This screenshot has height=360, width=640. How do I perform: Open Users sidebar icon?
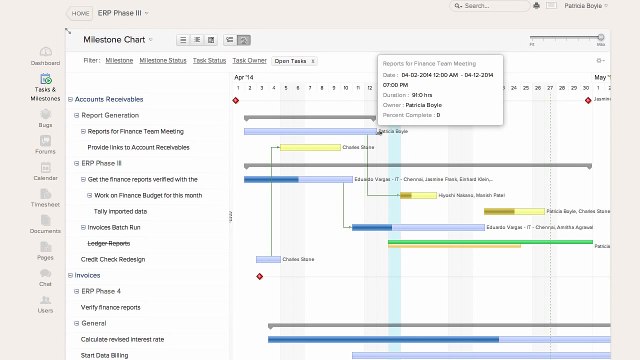point(45,300)
